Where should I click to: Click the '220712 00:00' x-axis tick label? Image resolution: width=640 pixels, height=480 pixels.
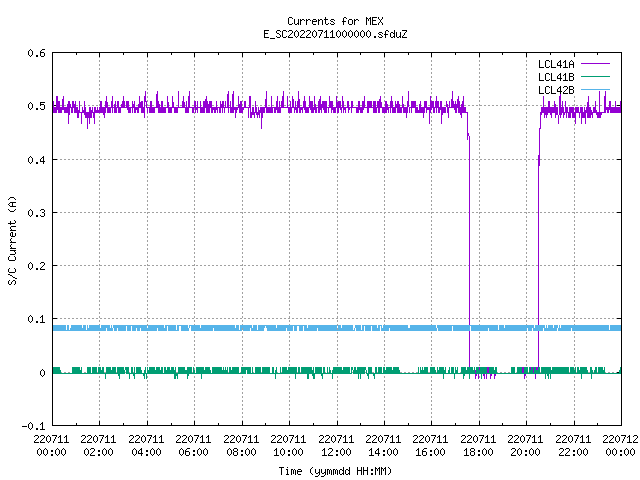coord(620,446)
